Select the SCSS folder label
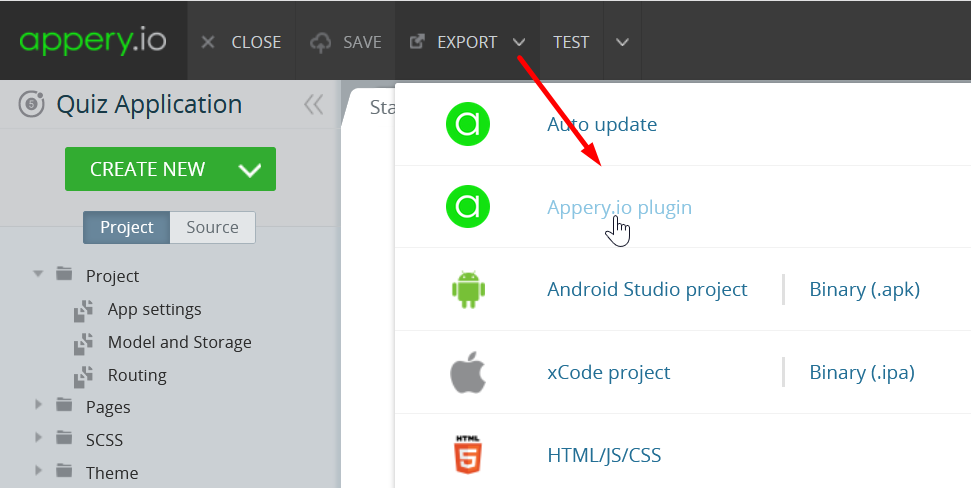 (104, 440)
